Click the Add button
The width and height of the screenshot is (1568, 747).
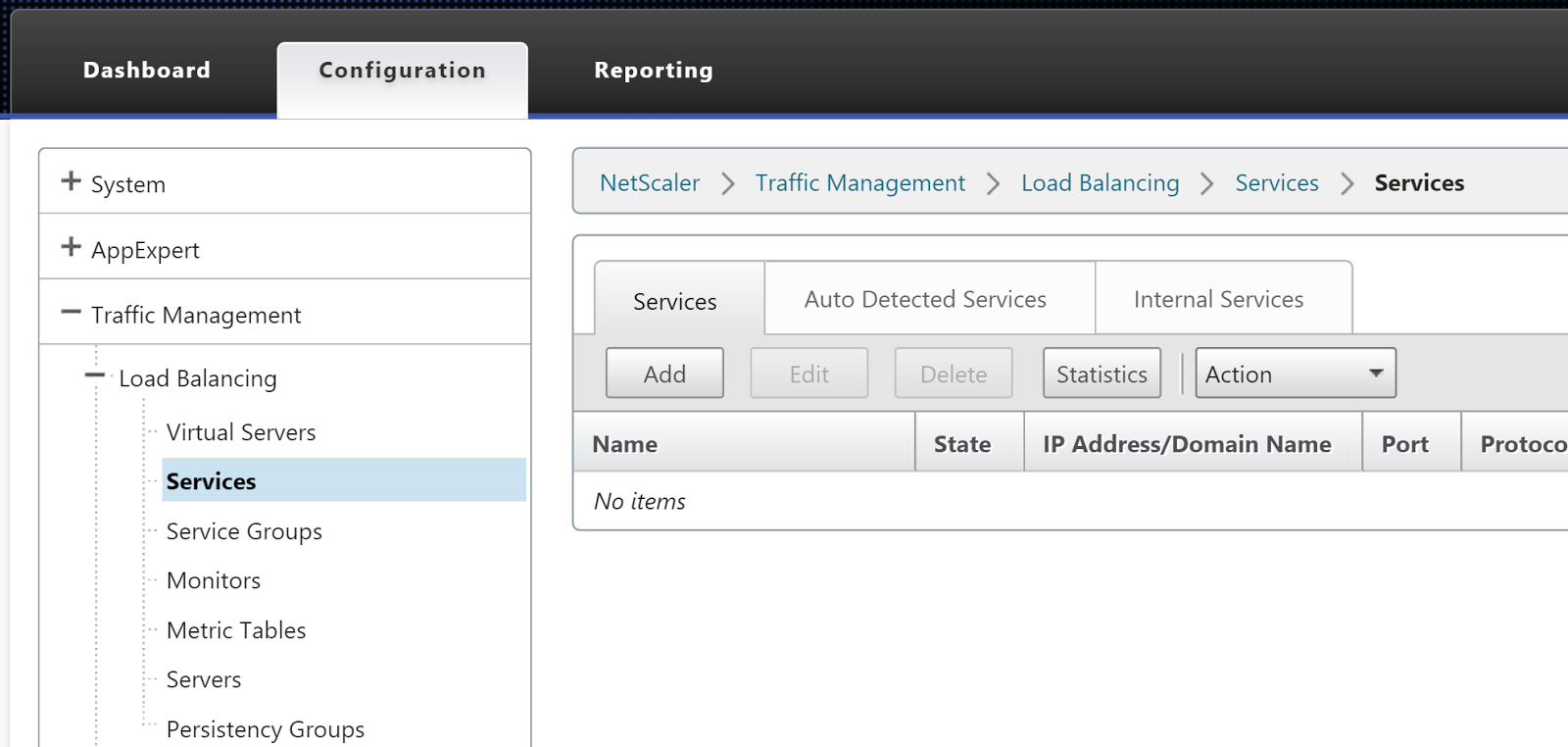[664, 373]
